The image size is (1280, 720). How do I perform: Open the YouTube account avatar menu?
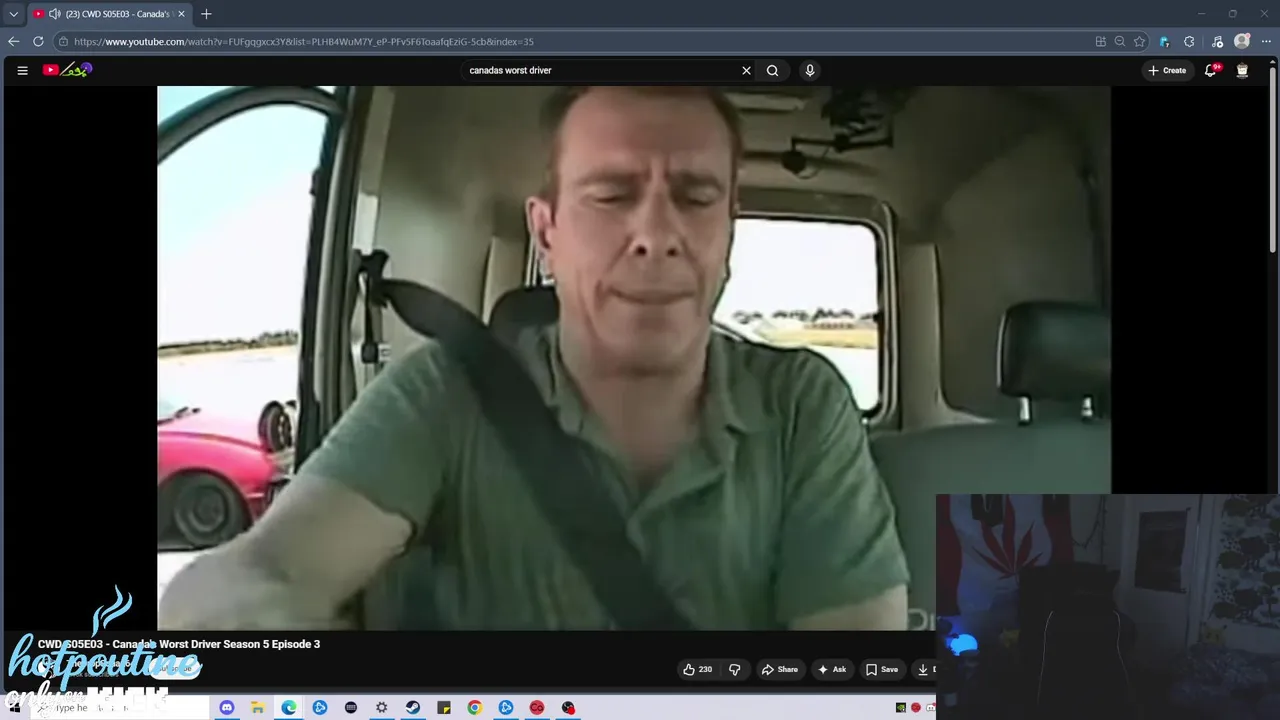[1242, 70]
